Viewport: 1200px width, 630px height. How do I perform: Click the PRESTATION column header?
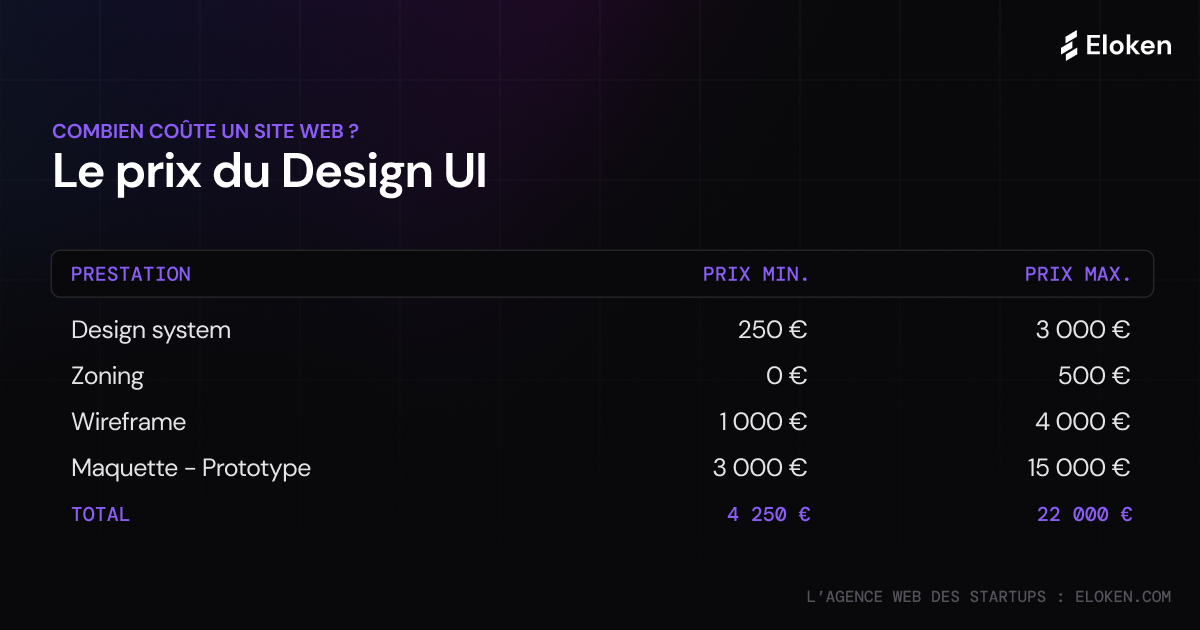tap(131, 274)
